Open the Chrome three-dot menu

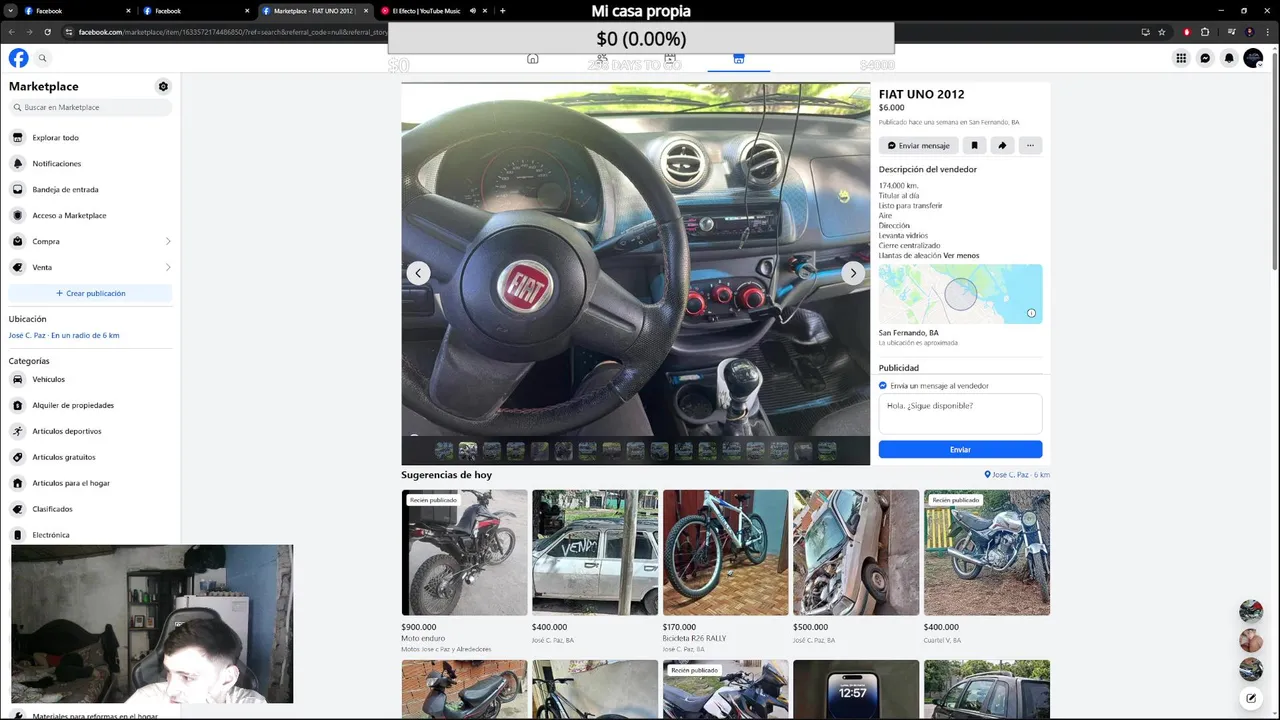[x=1268, y=32]
